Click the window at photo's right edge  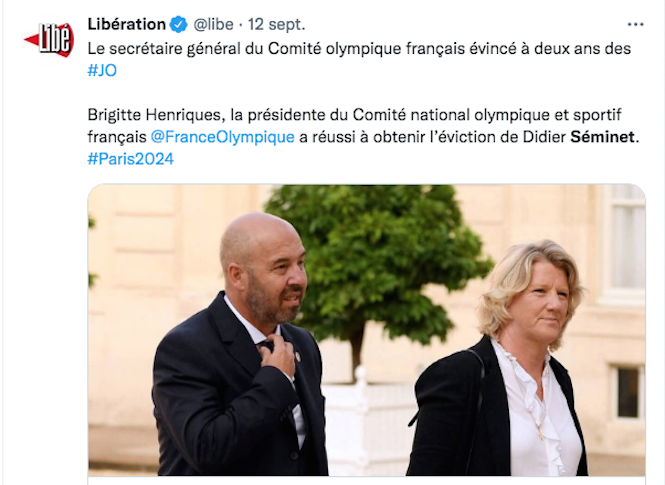[623, 244]
